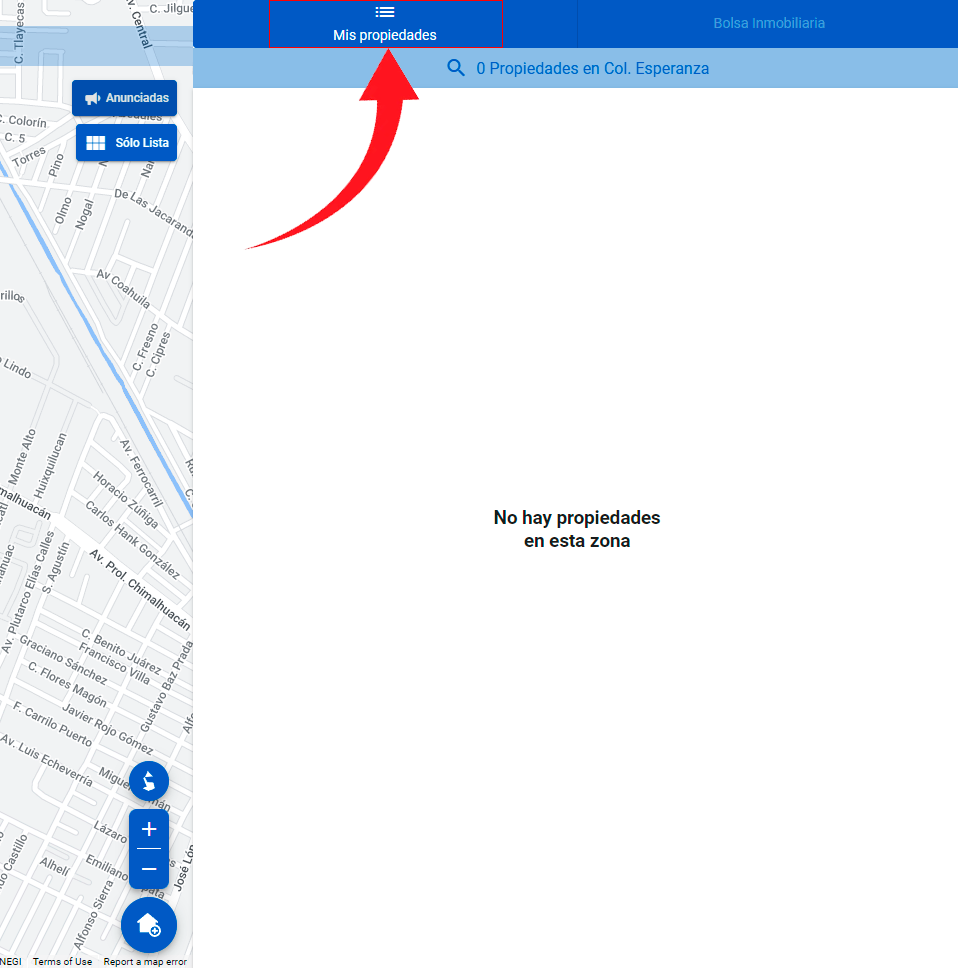Click the C. Fresno street label

[x=145, y=347]
